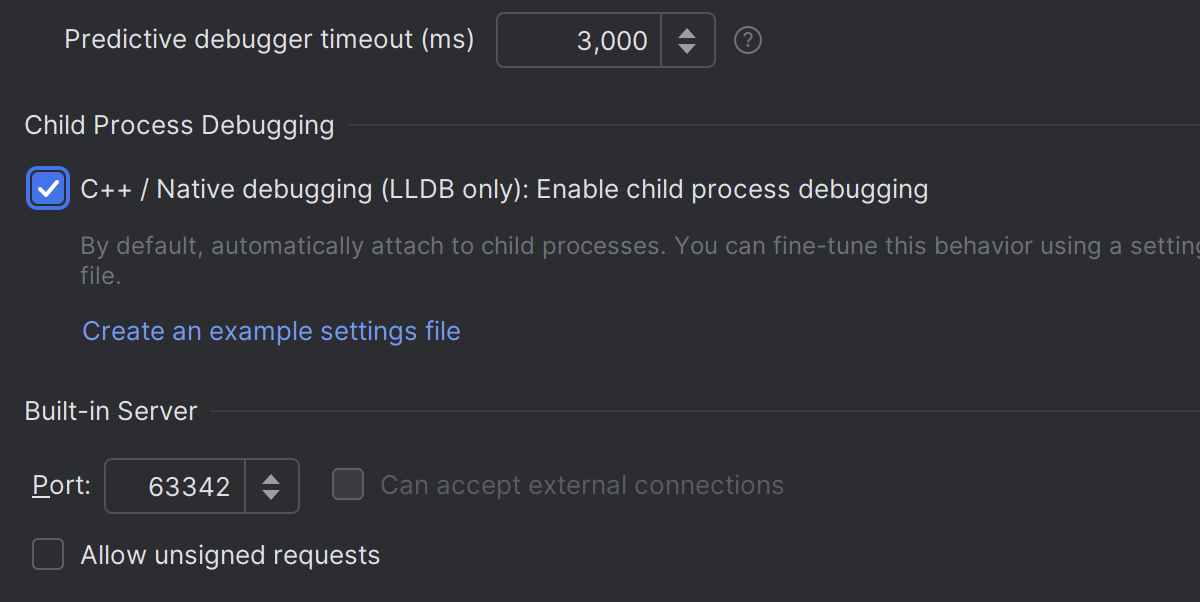Image resolution: width=1200 pixels, height=602 pixels.
Task: Increase the built-in server port number
Action: 271,478
